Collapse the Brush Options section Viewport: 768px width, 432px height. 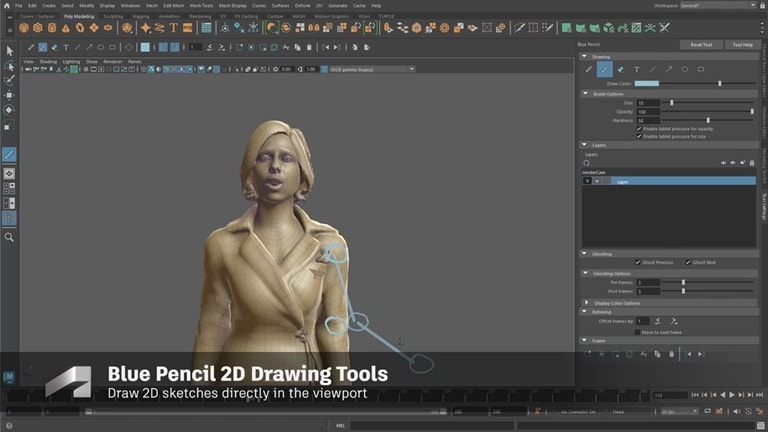[x=585, y=94]
